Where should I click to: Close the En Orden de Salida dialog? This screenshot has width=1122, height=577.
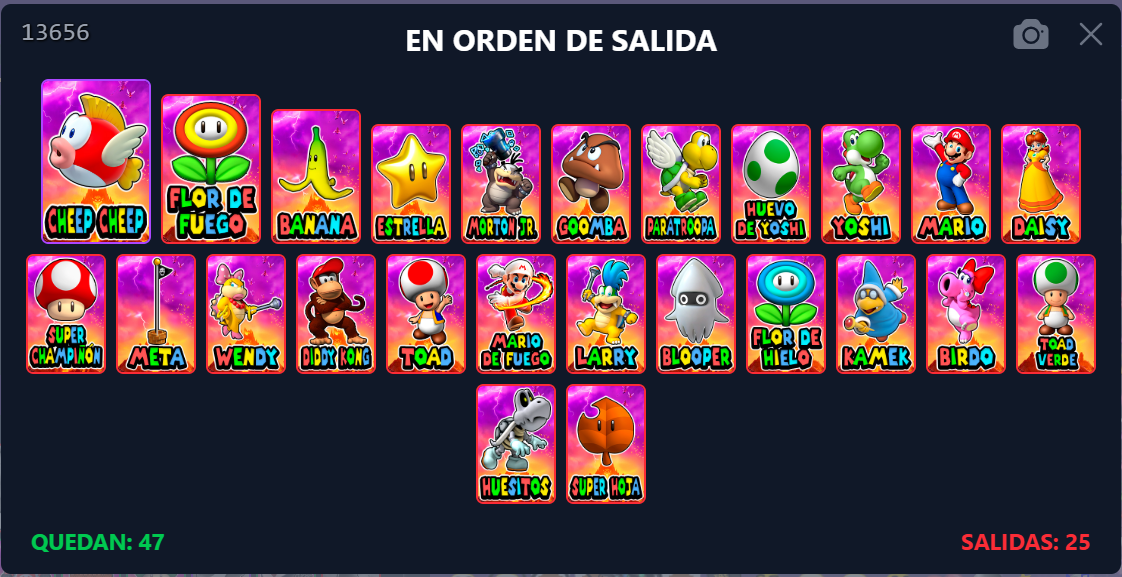pyautogui.click(x=1091, y=34)
